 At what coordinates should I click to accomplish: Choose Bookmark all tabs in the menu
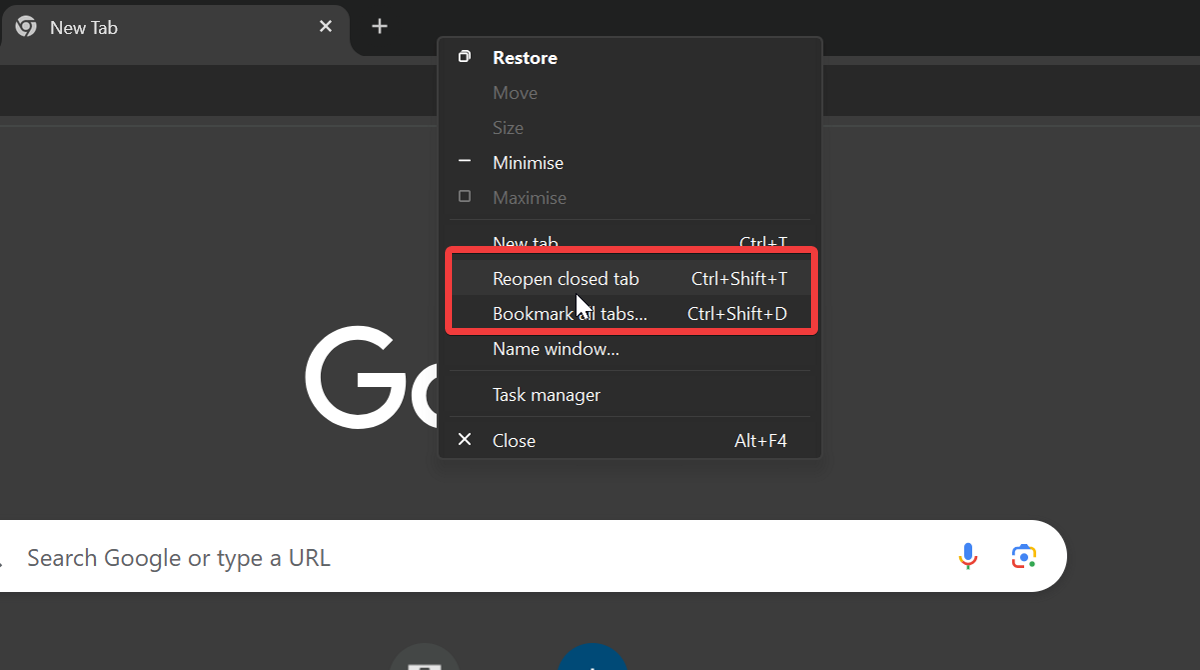[x=569, y=313]
